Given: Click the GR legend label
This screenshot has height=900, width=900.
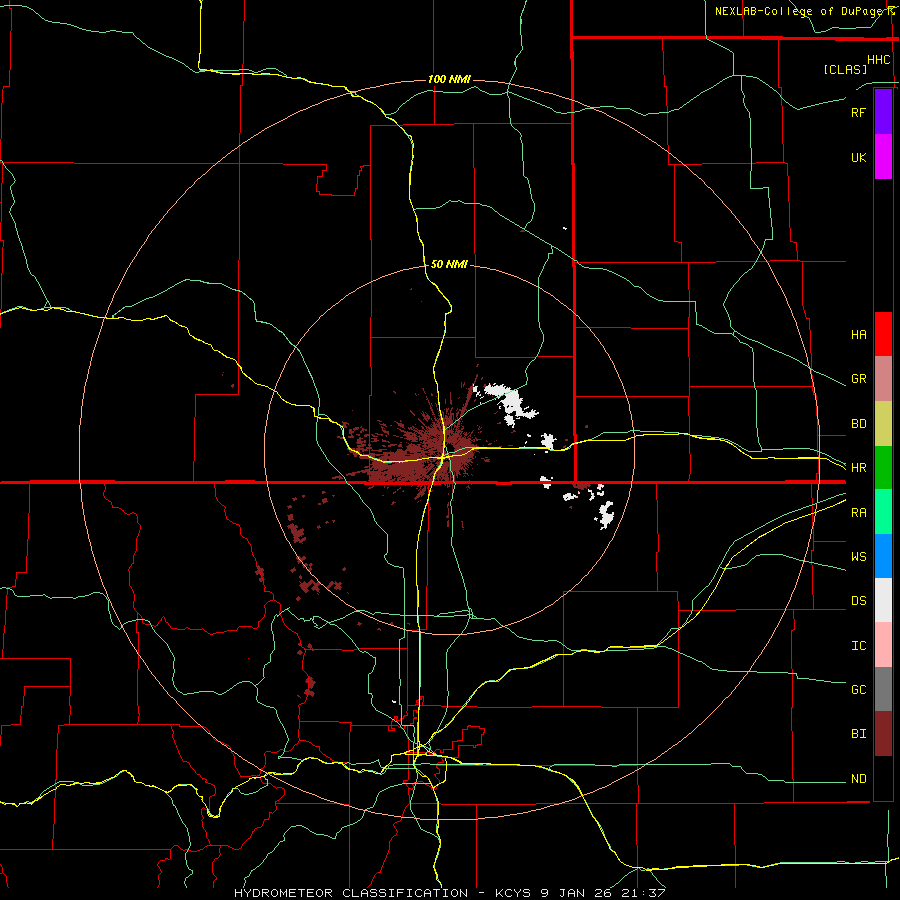Looking at the screenshot, I should (x=858, y=379).
